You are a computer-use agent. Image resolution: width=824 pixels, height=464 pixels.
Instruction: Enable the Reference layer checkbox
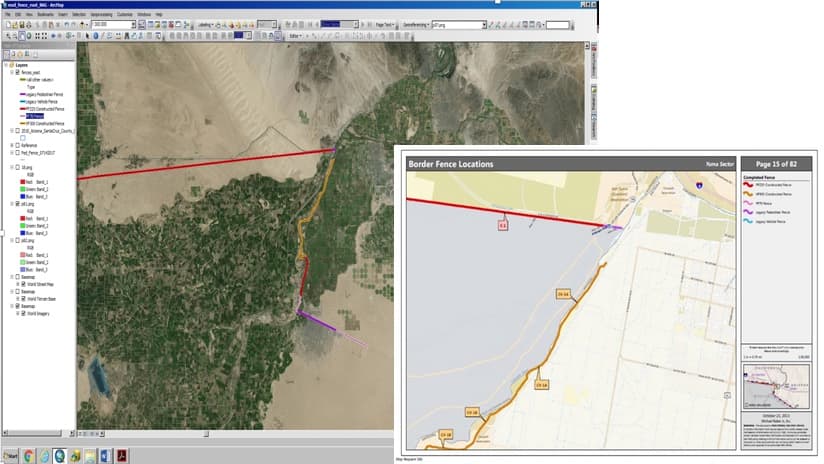18,145
